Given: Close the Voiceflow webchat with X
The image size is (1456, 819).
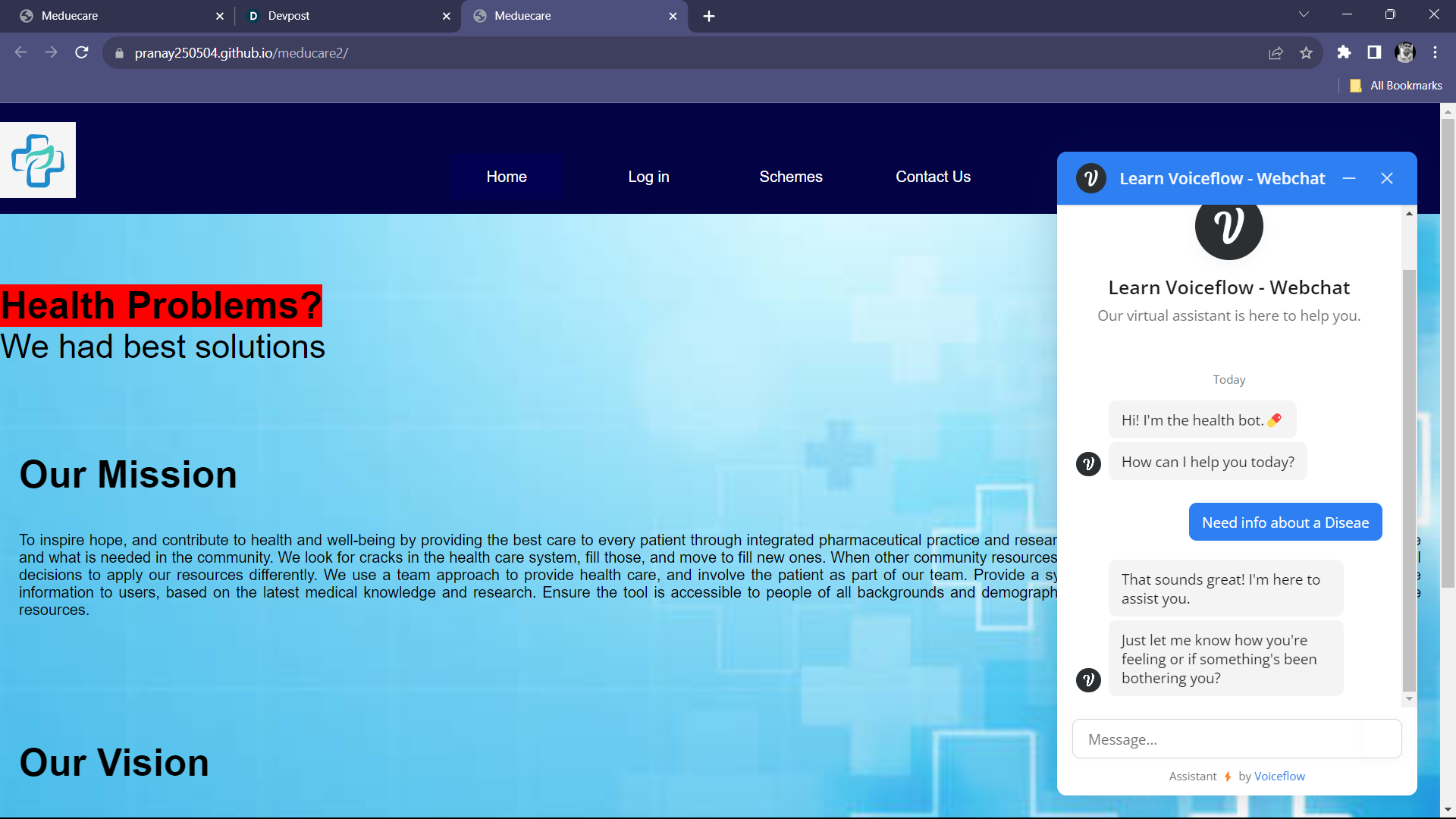Looking at the screenshot, I should pyautogui.click(x=1387, y=178).
